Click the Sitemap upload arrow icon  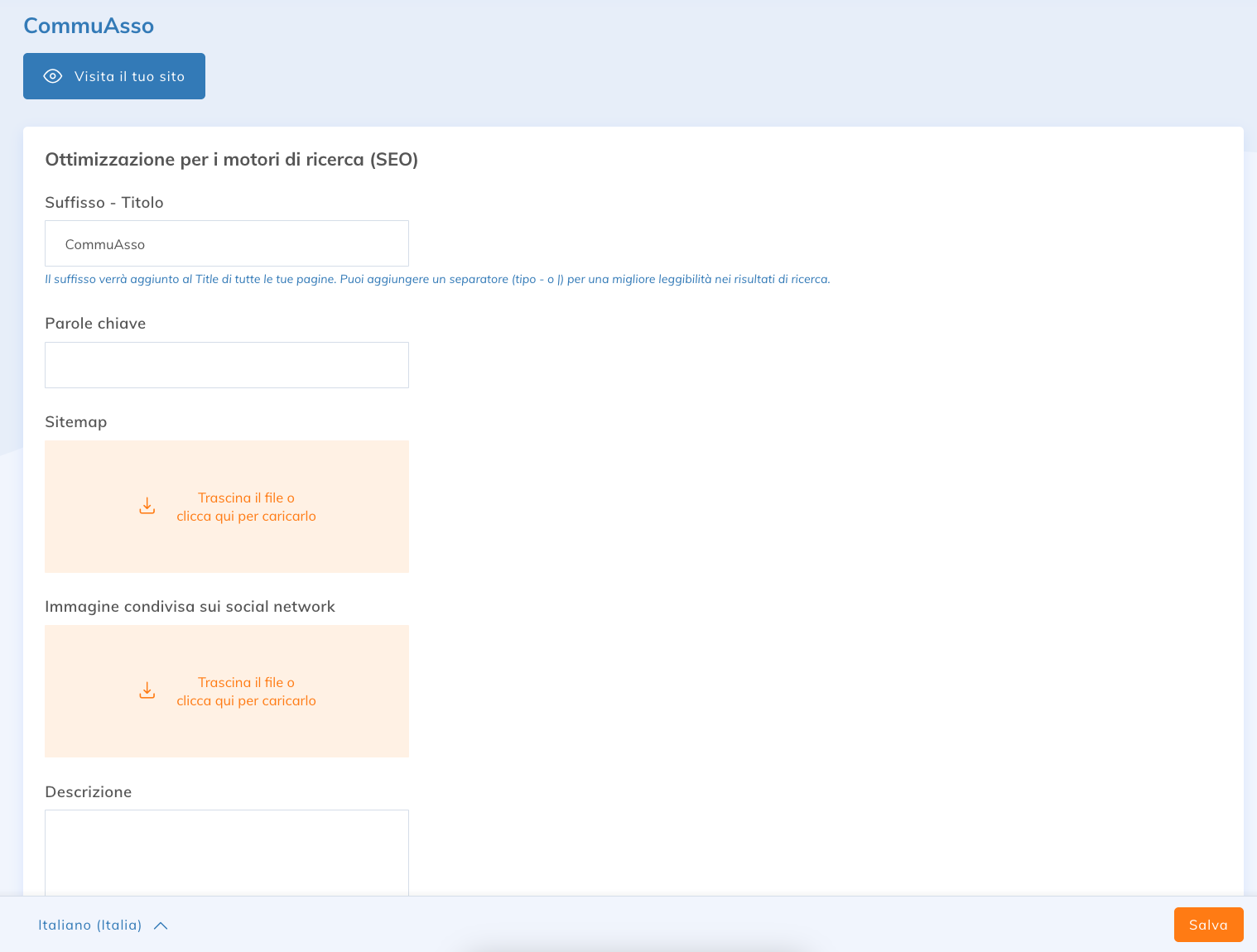click(x=147, y=507)
